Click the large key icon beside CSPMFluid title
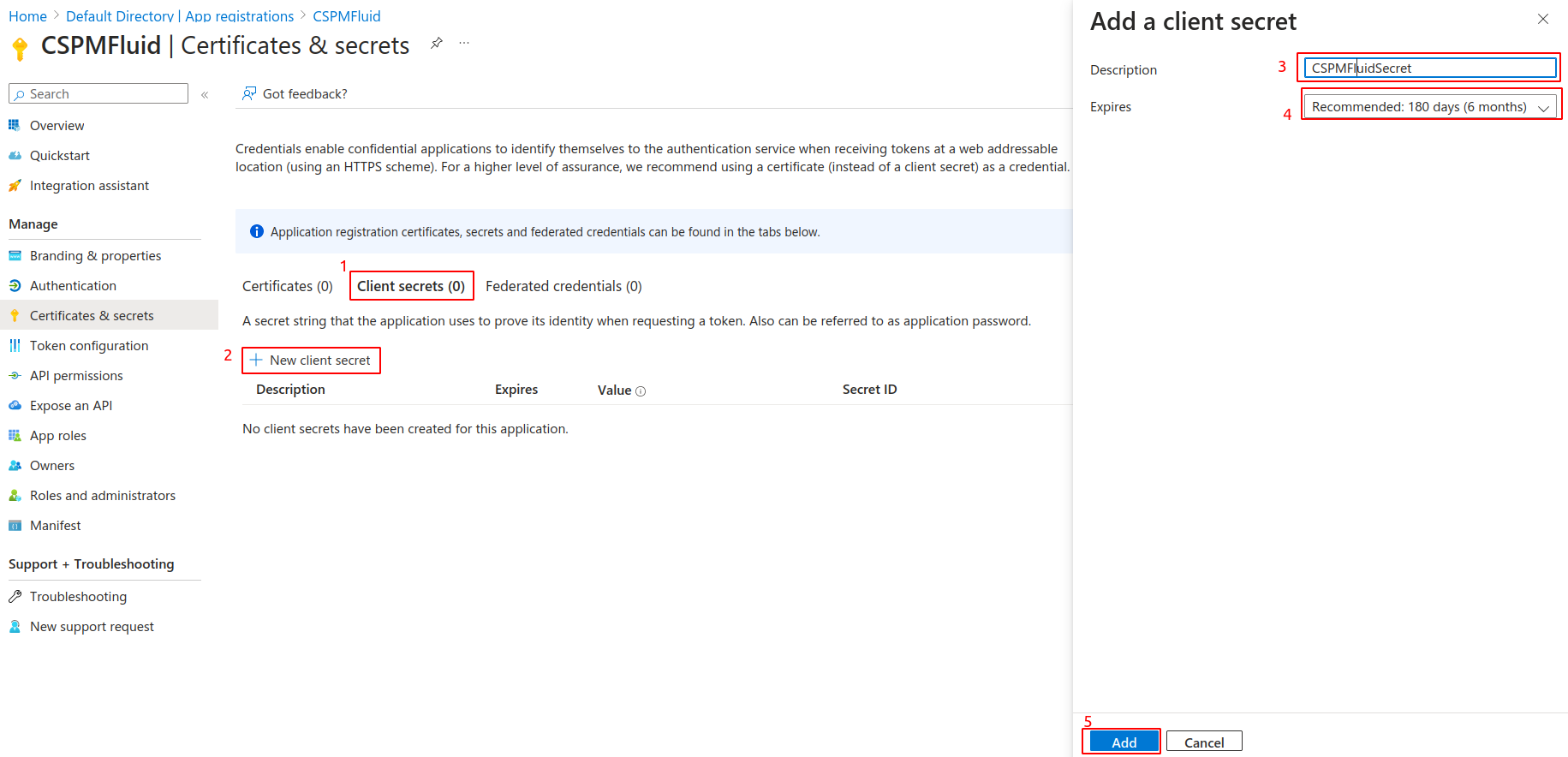 click(x=21, y=50)
